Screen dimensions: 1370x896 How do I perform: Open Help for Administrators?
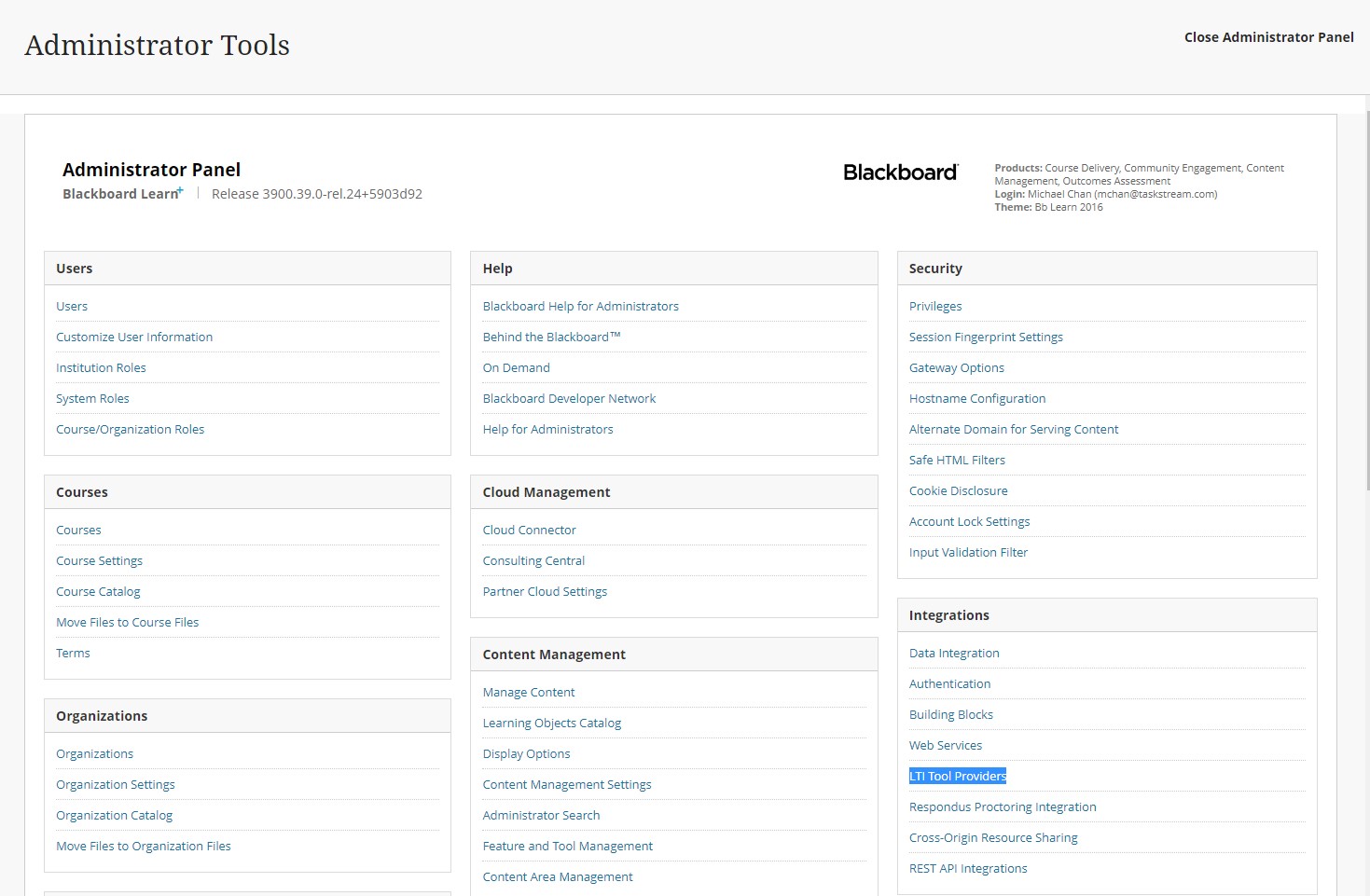click(547, 429)
